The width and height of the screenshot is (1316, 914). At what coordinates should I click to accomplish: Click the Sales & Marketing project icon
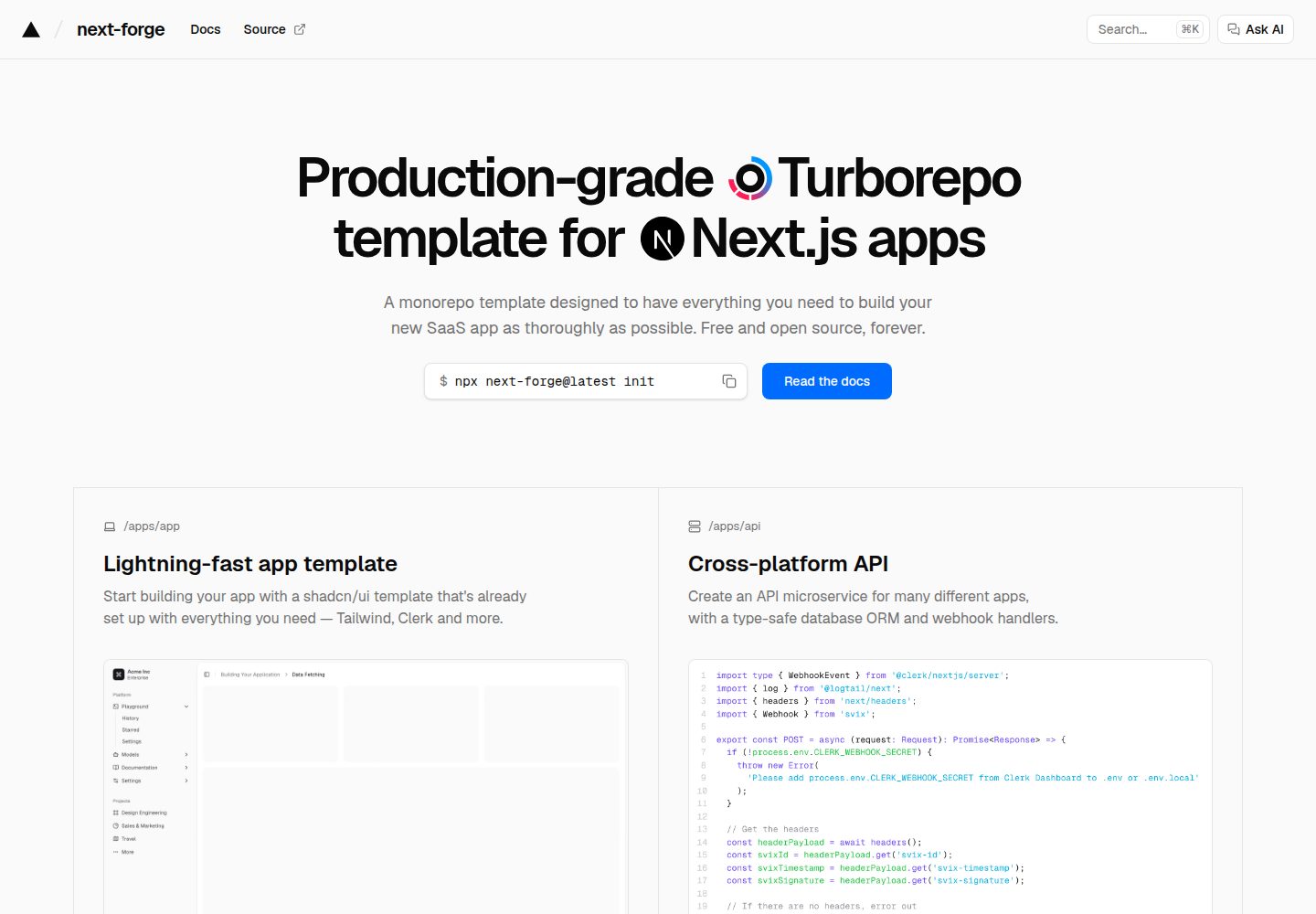coord(116,825)
